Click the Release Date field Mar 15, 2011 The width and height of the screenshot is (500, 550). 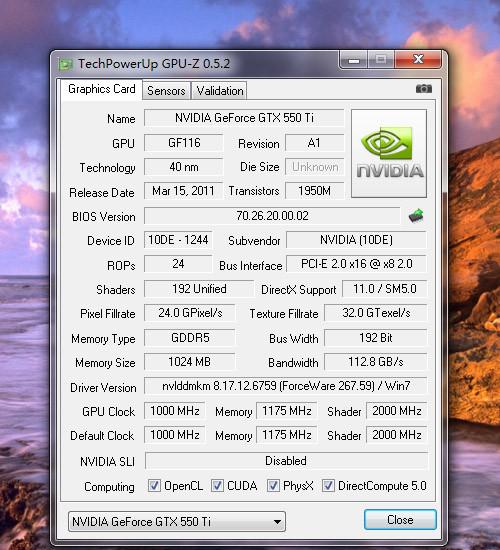coord(183,191)
